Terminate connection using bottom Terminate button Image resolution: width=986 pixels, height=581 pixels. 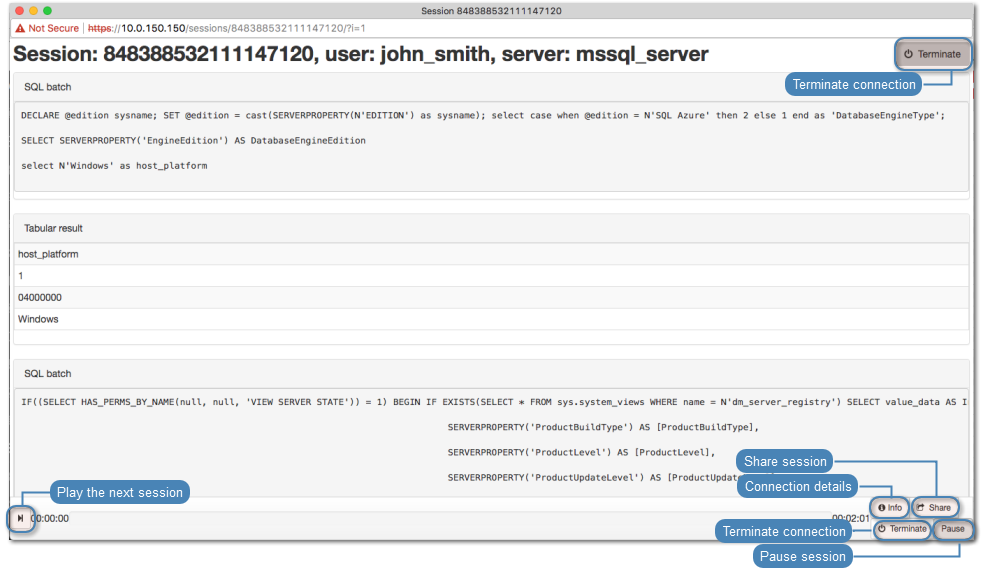pos(902,529)
